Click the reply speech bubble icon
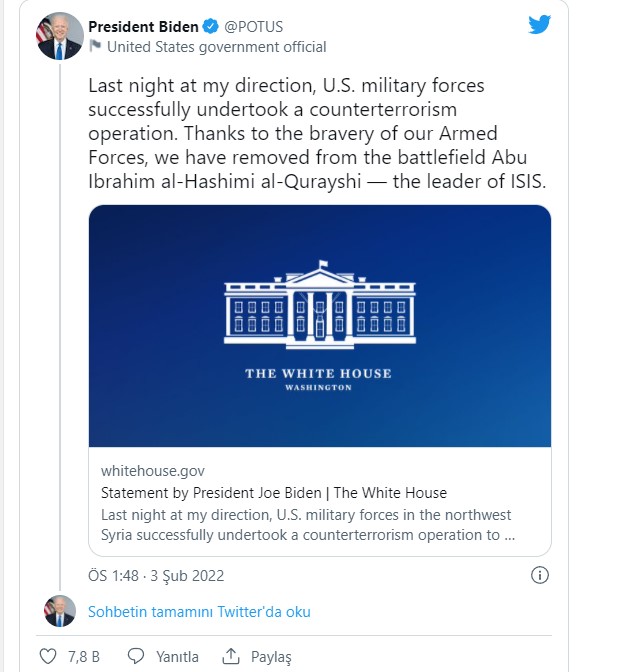This screenshot has height=672, width=633. (x=136, y=657)
